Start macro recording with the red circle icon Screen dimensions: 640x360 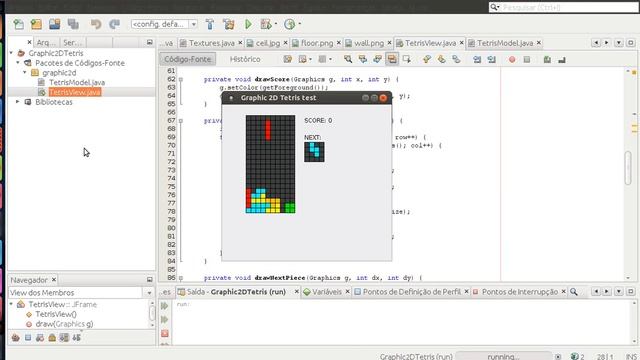[x=512, y=60]
